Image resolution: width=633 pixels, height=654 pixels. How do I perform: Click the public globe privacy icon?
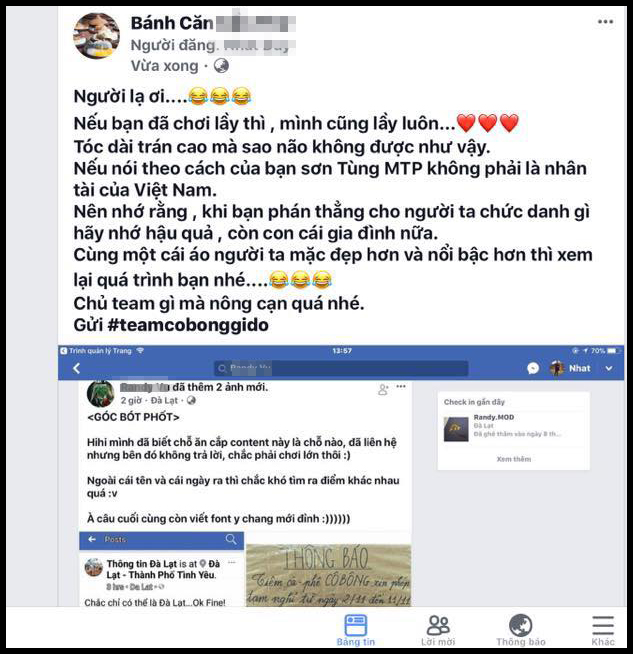221,65
